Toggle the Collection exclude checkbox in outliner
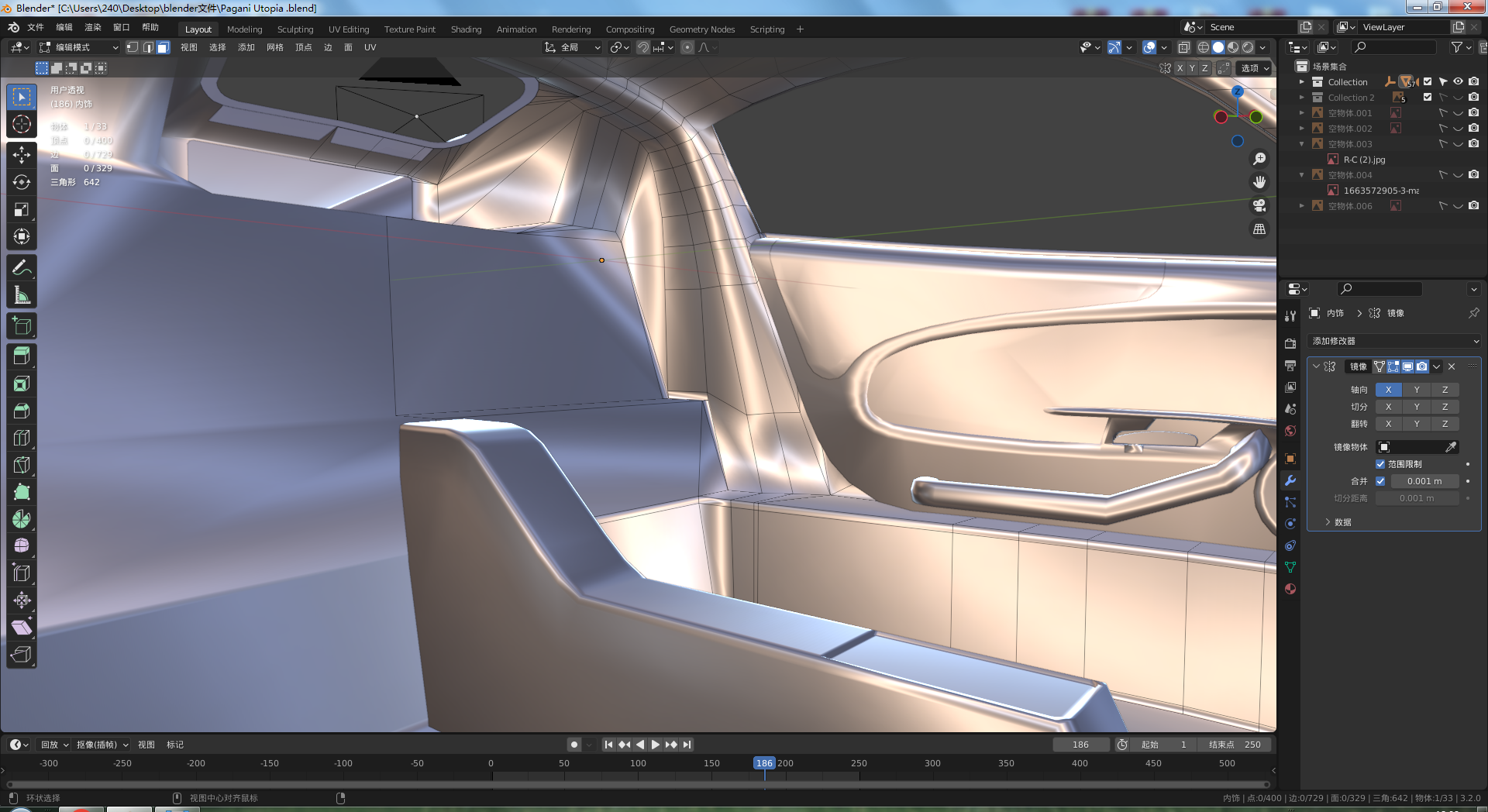1488x812 pixels. tap(1428, 81)
